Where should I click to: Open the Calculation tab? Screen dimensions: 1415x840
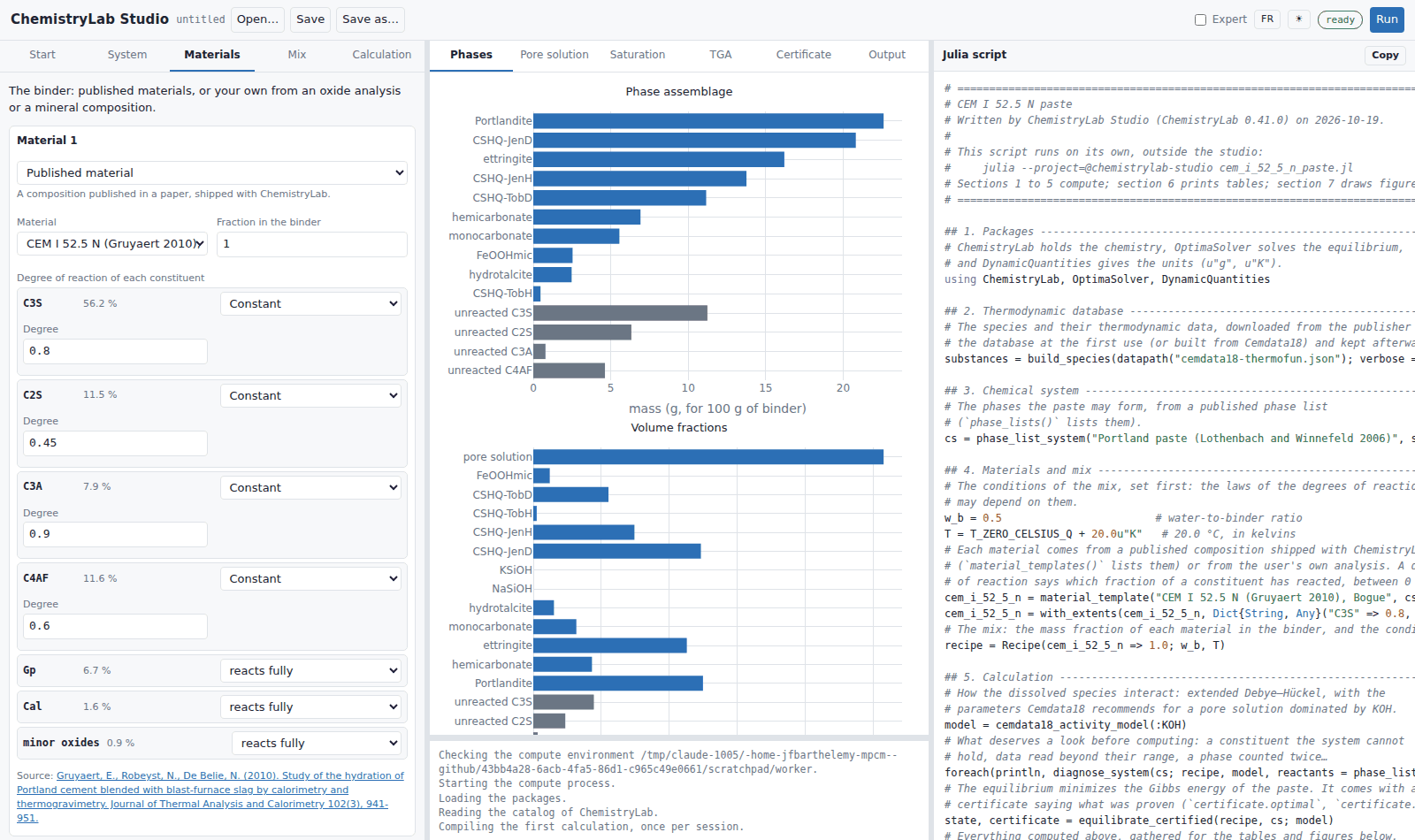[x=382, y=55]
